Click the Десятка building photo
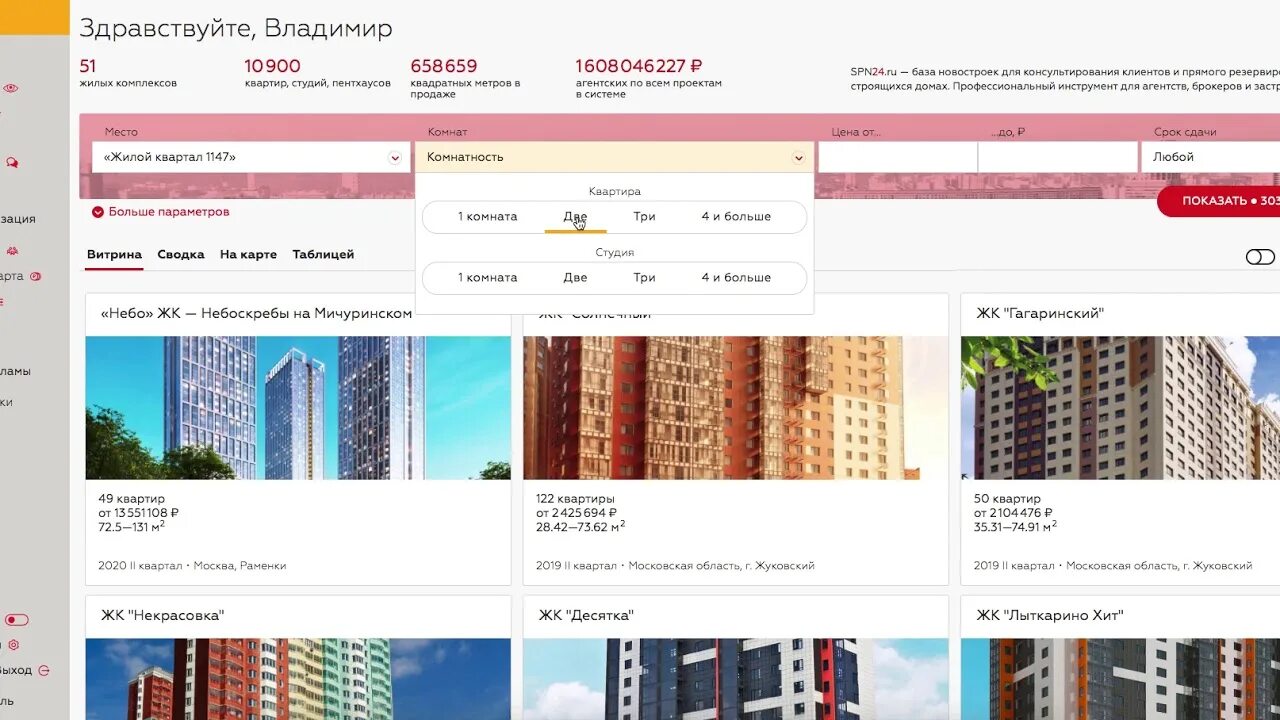1280x720 pixels. (x=735, y=679)
